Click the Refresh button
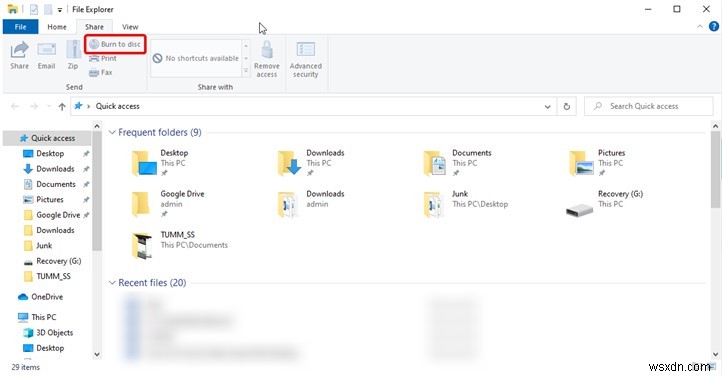 click(x=567, y=106)
